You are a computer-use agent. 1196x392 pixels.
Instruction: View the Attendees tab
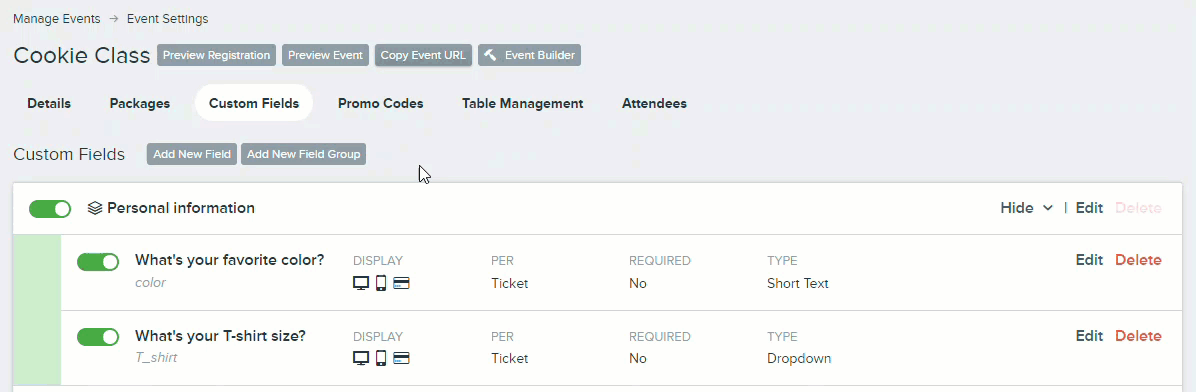click(654, 103)
